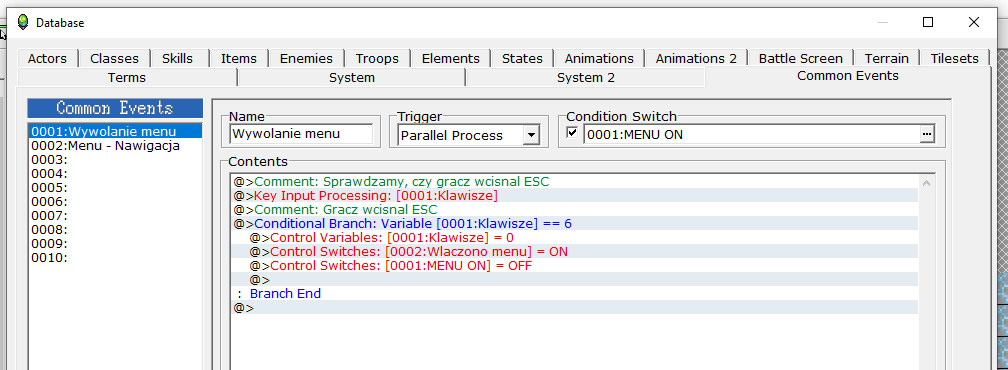Open the System 2 tab
Viewport: 1008px width, 370px height.
tap(586, 78)
